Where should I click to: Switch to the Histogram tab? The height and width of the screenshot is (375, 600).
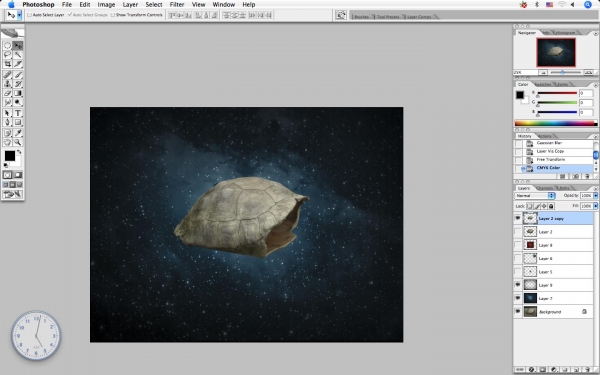(565, 33)
